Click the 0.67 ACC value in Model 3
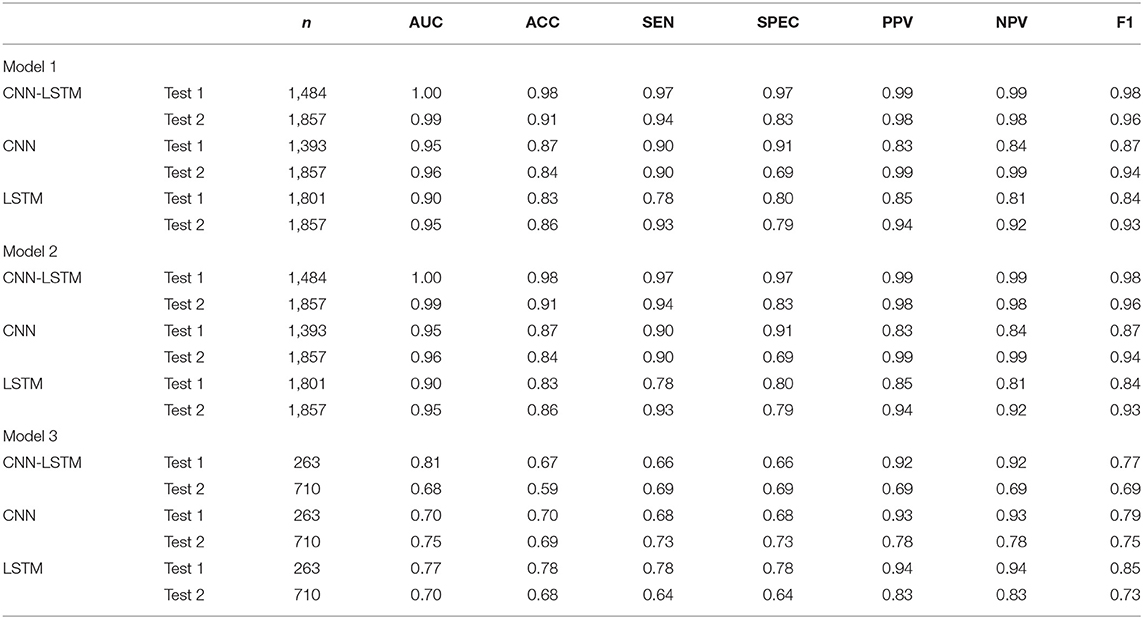1143x619 pixels. click(543, 462)
